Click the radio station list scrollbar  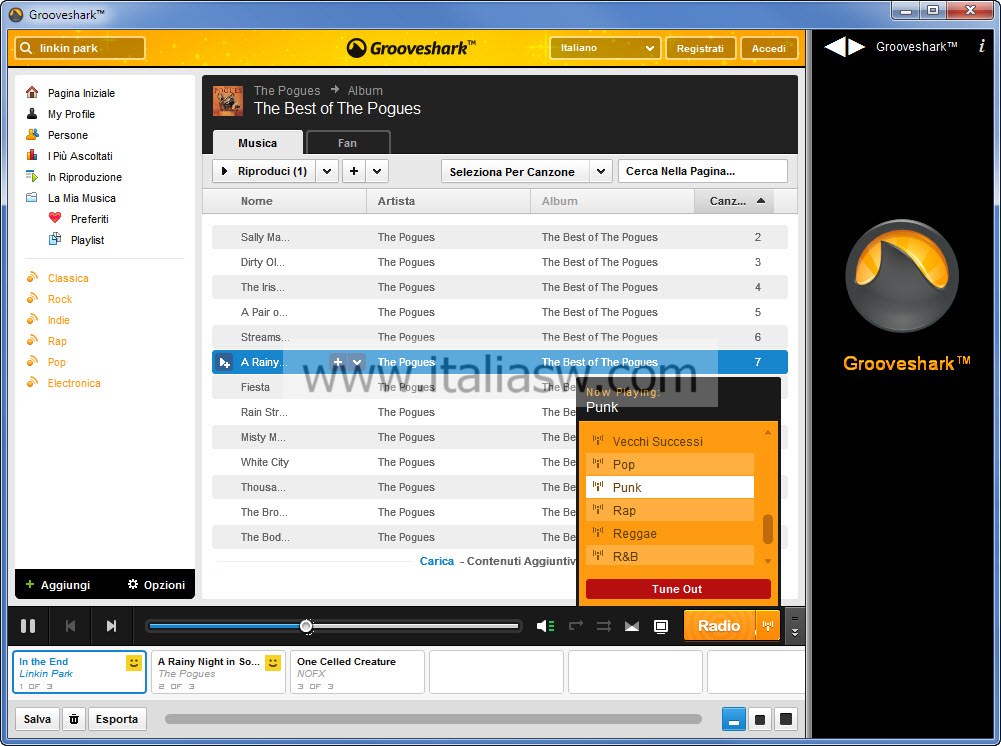pyautogui.click(x=768, y=529)
